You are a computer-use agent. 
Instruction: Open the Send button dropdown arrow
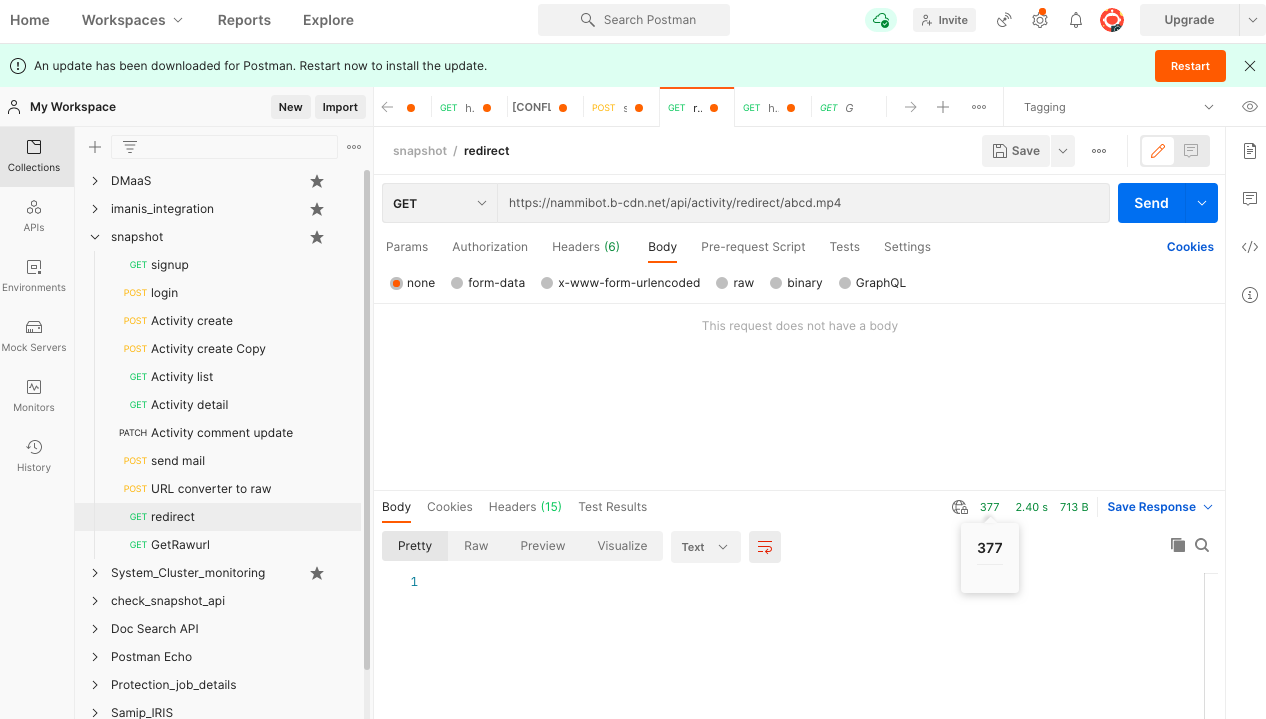[x=1201, y=203]
